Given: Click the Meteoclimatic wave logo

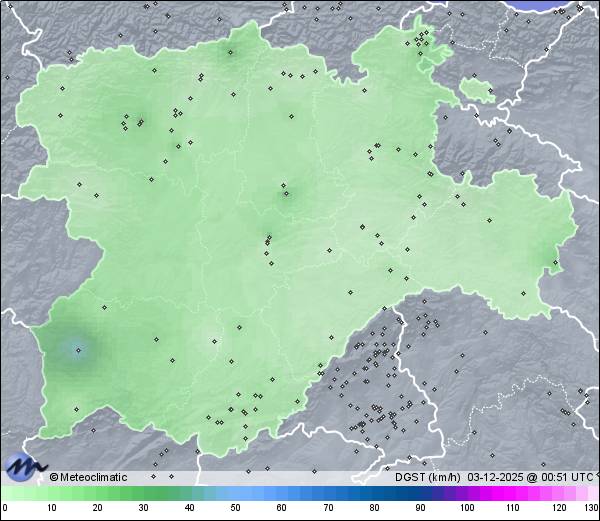Looking at the screenshot, I should [x=24, y=466].
